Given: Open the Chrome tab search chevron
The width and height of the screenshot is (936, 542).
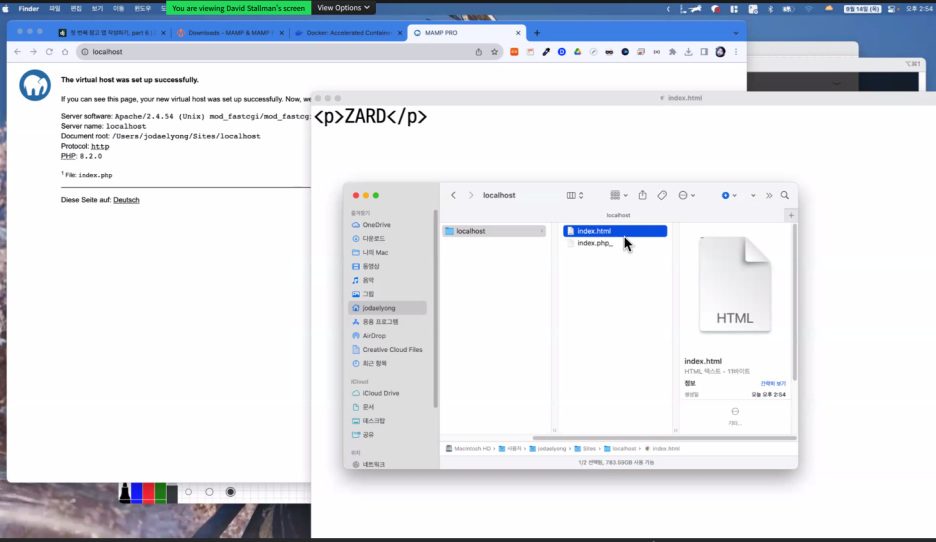Looking at the screenshot, I should point(735,33).
